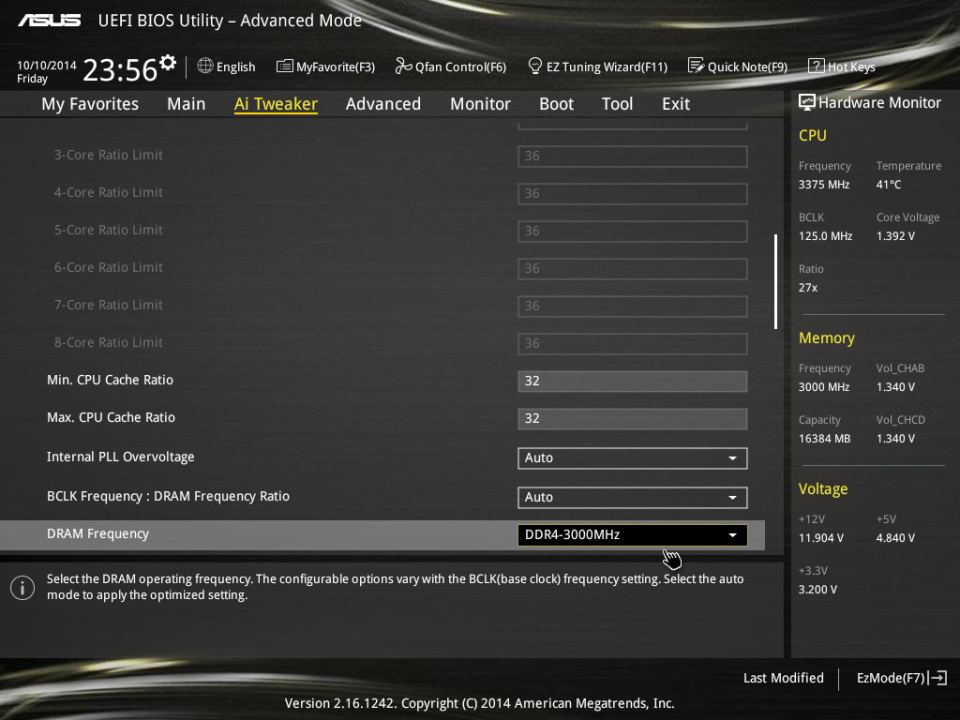Click CPU temperature value 41°C
Image resolution: width=960 pixels, height=720 pixels.
pyautogui.click(x=888, y=184)
